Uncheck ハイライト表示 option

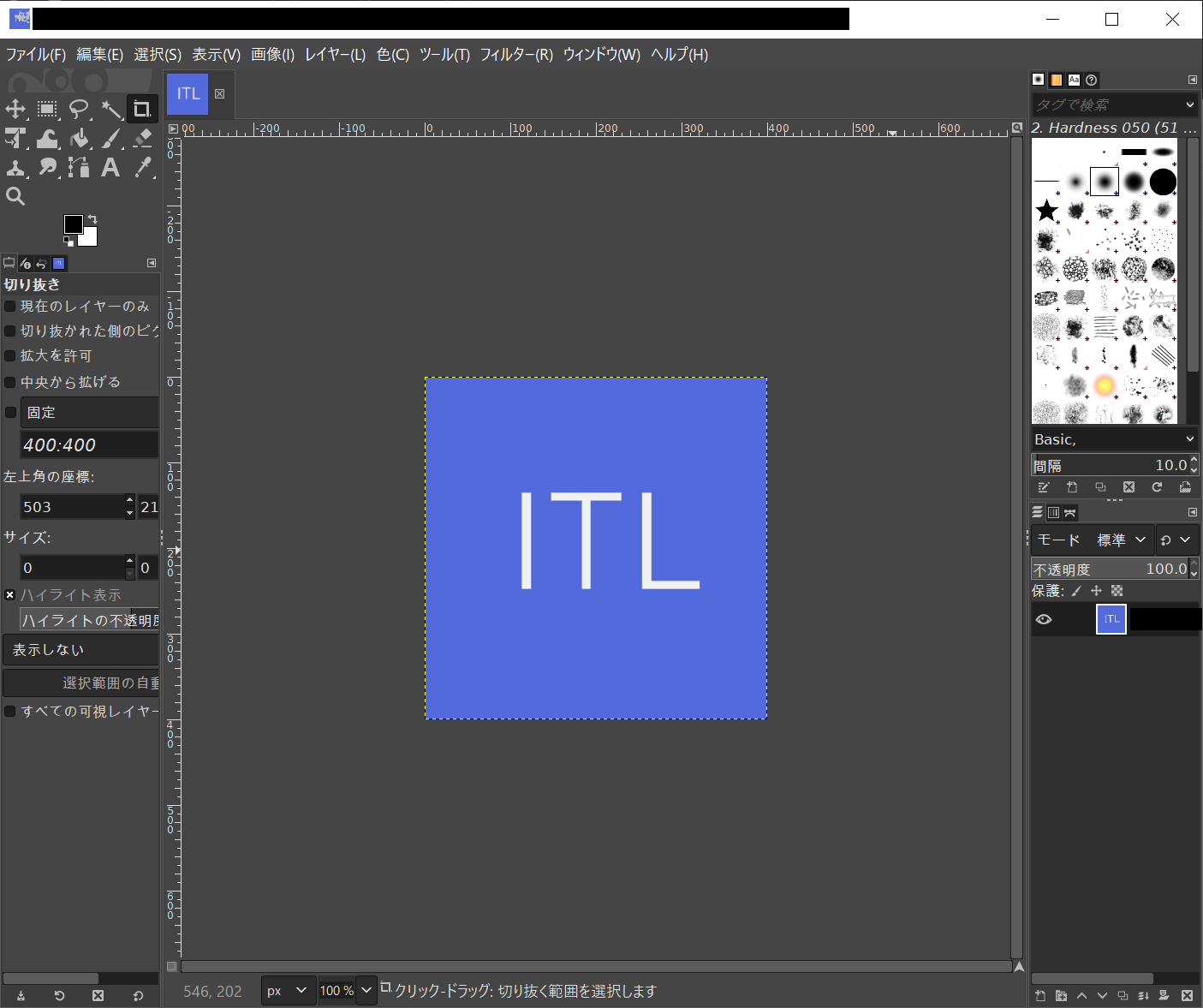point(10,594)
